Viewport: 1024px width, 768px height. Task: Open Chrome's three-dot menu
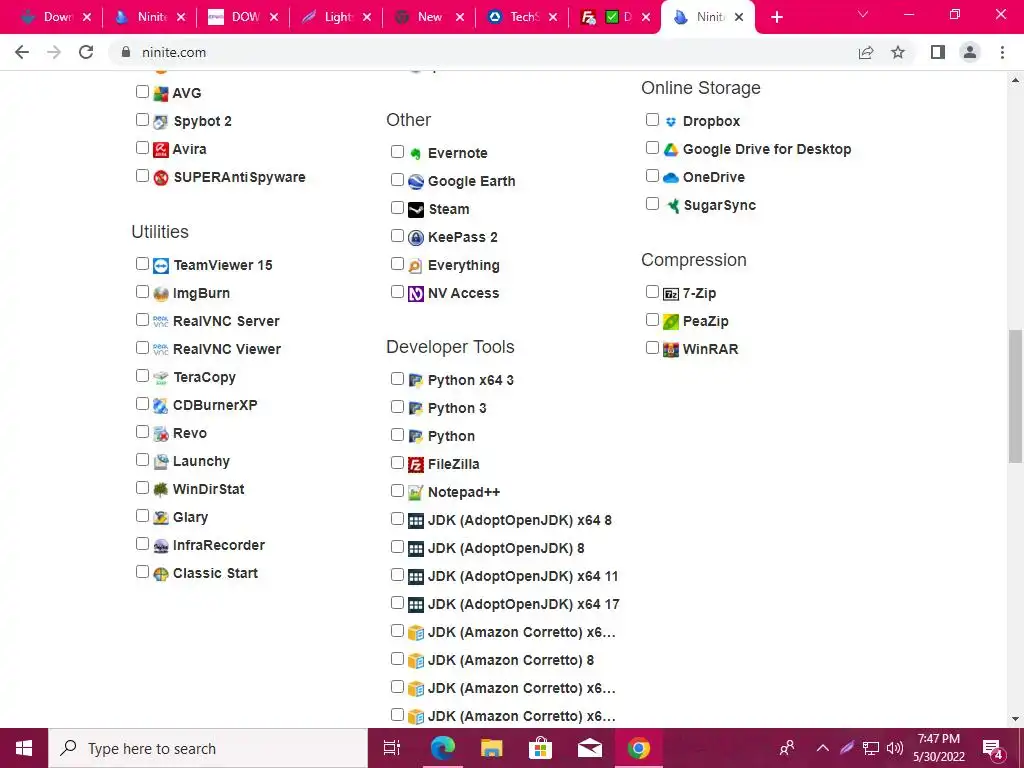1002,52
